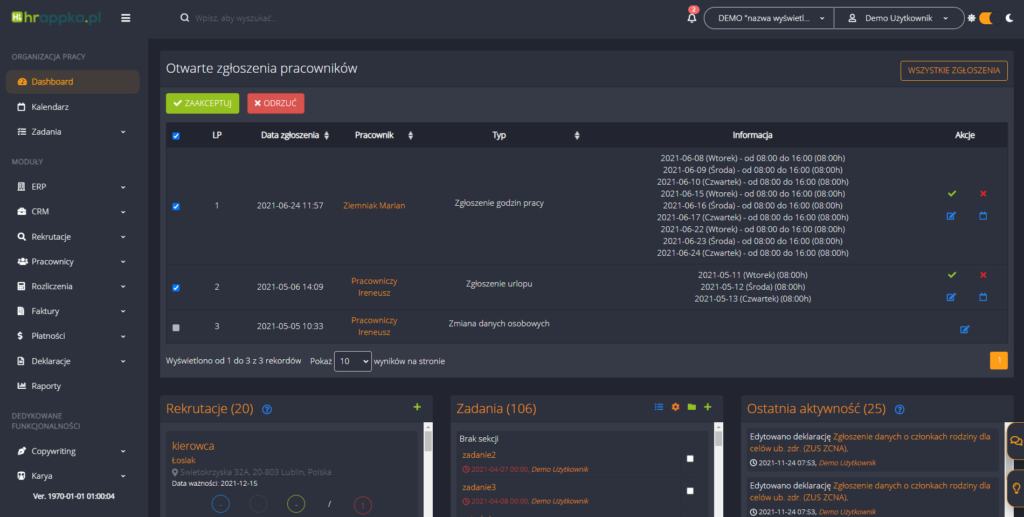Image resolution: width=1024 pixels, height=517 pixels.
Task: Tick the checkbox beside zadanie2
Action: [x=689, y=458]
